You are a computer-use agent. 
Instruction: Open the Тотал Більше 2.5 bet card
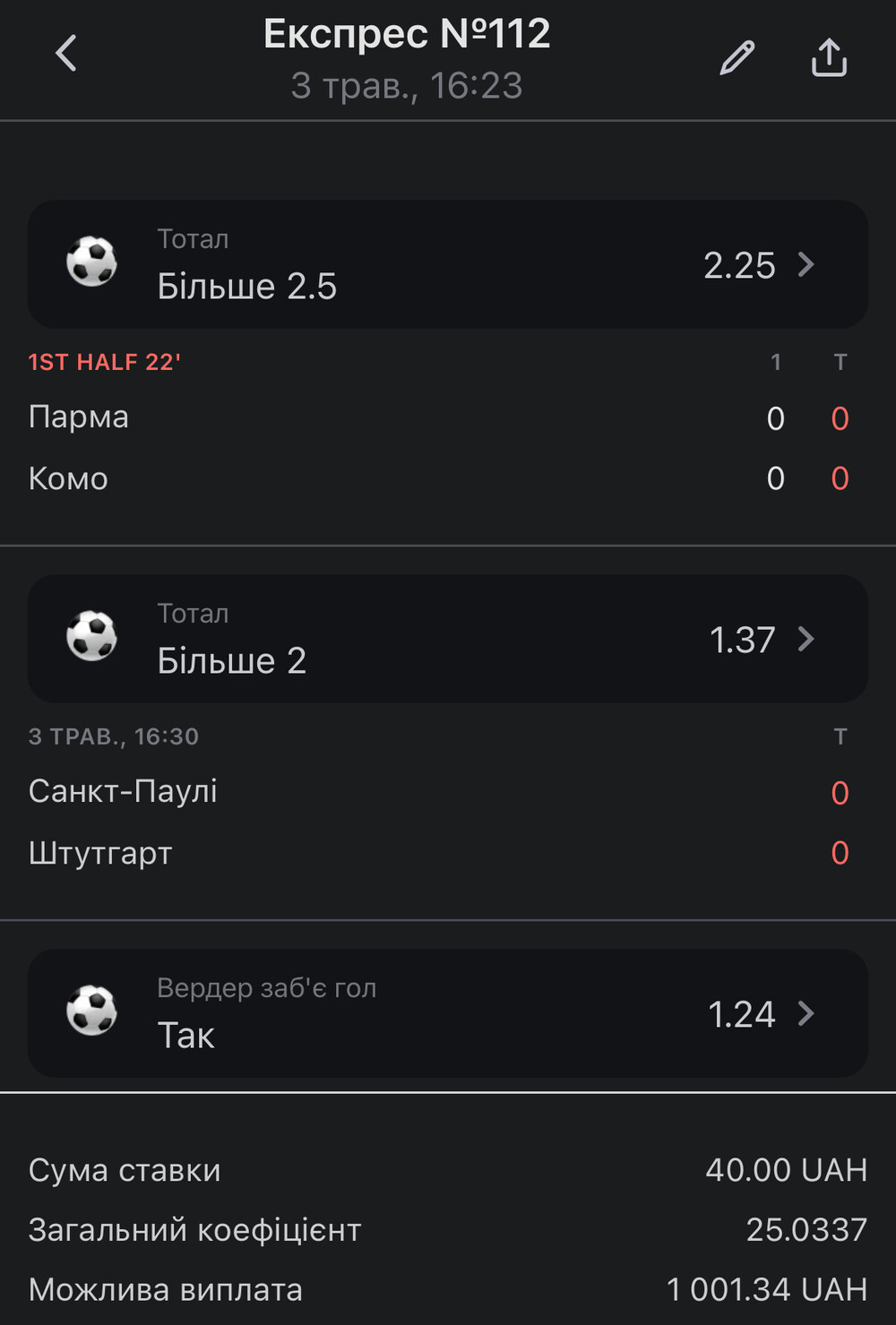click(x=448, y=263)
